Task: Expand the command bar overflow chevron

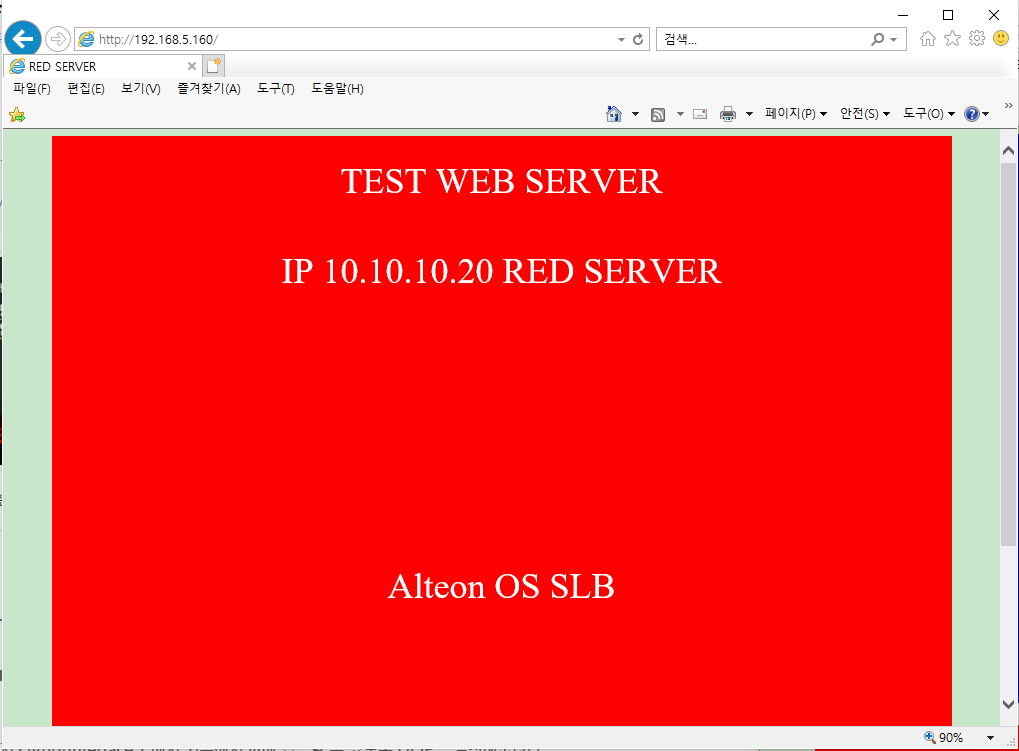Action: tap(1009, 105)
